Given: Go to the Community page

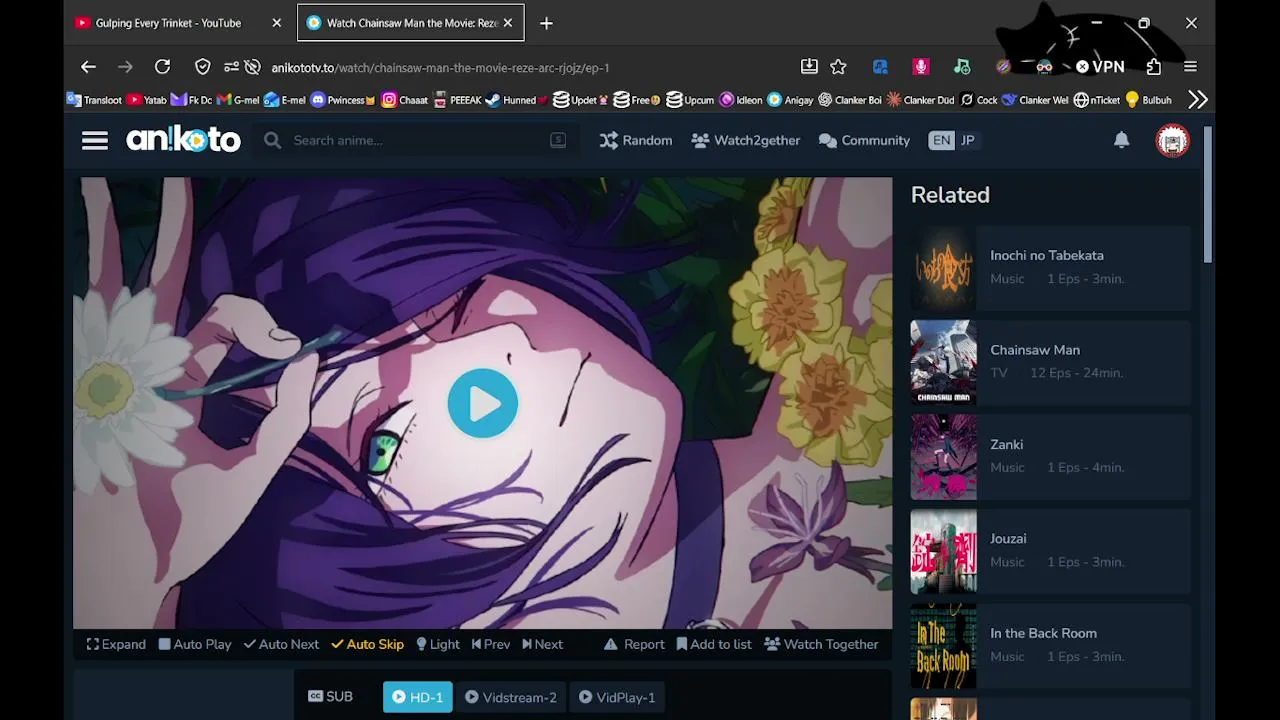Looking at the screenshot, I should point(864,141).
